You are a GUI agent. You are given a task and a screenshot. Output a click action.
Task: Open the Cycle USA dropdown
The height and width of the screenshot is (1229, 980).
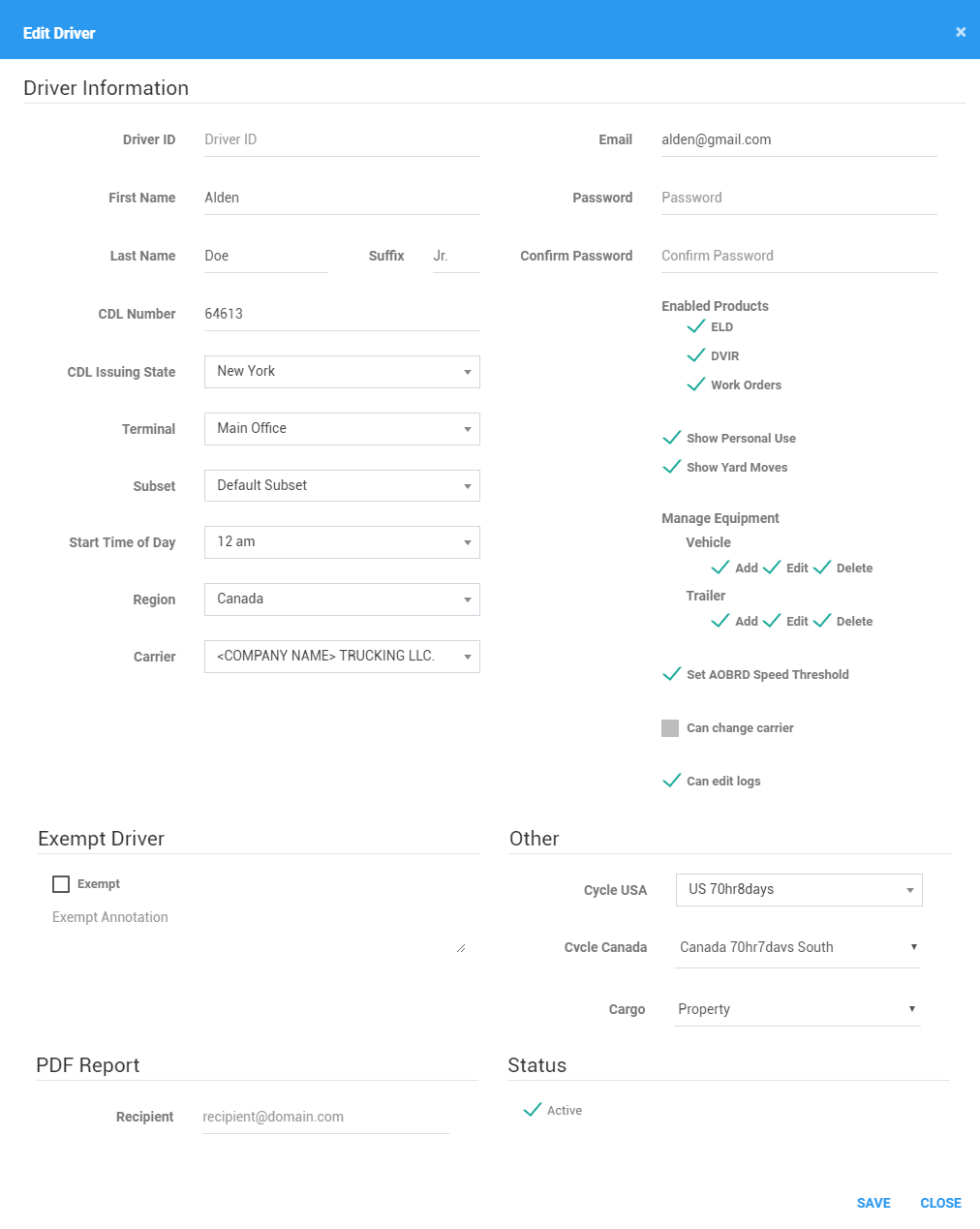click(x=799, y=890)
